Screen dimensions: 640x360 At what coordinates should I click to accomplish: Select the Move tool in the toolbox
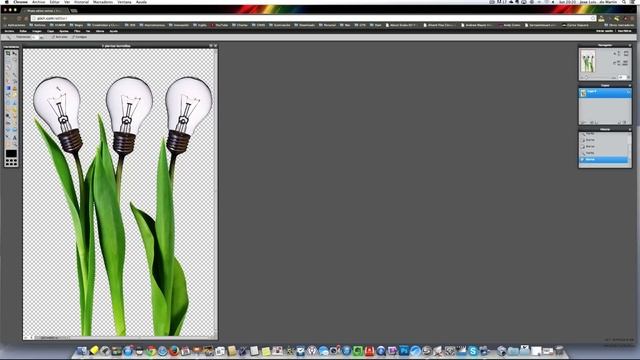[x=14, y=53]
